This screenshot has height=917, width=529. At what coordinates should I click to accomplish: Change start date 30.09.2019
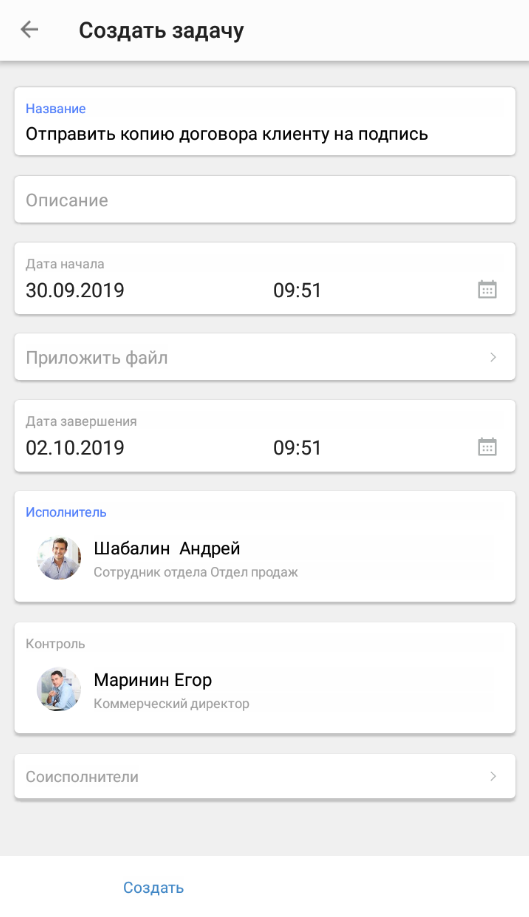(75, 290)
